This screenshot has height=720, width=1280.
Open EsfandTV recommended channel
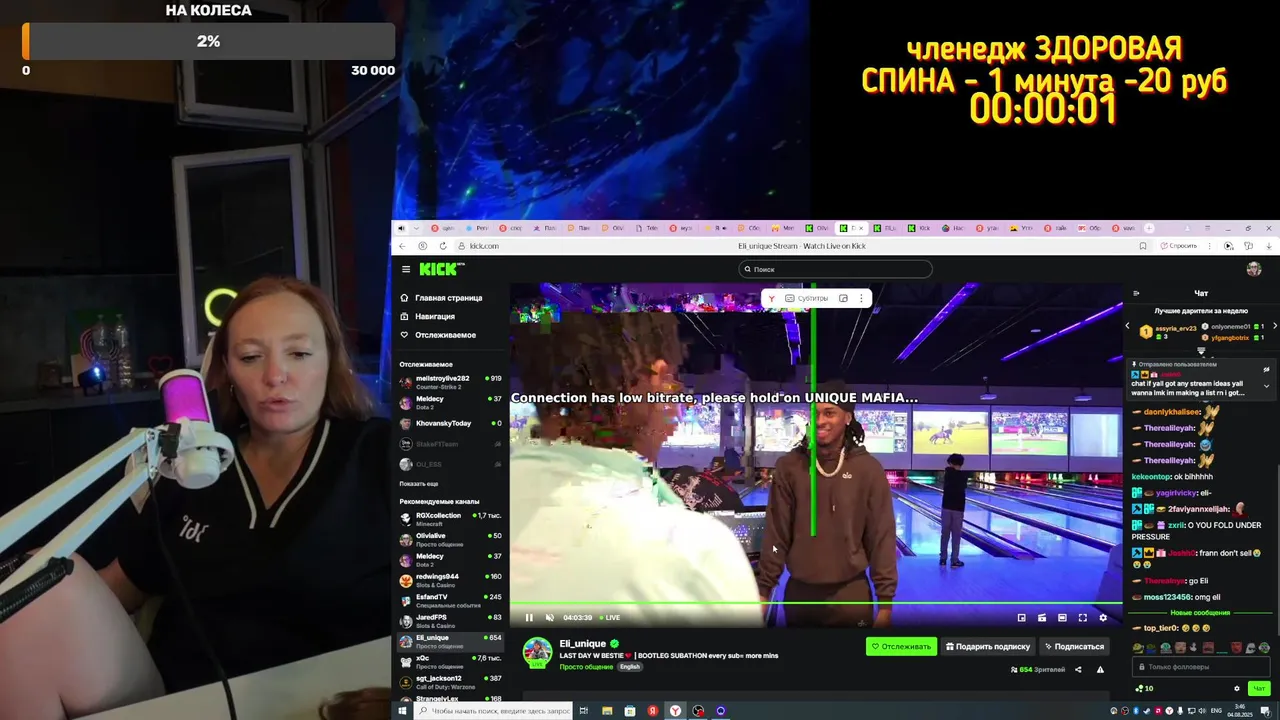point(450,600)
